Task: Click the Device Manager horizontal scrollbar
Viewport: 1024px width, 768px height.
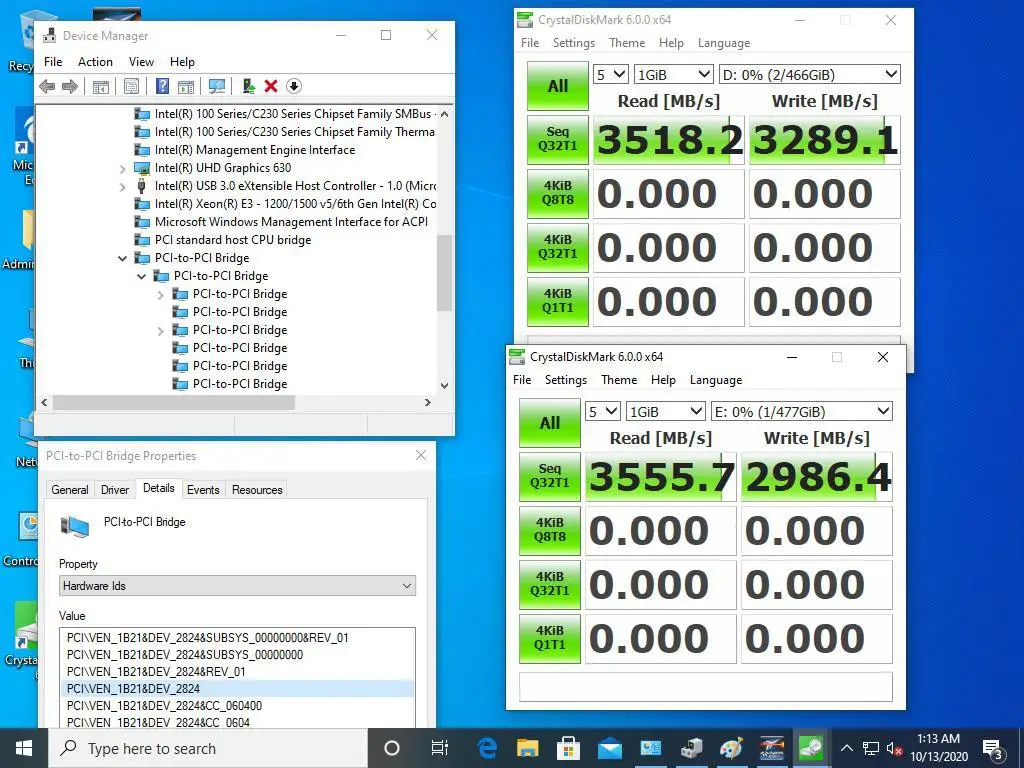Action: tap(174, 403)
